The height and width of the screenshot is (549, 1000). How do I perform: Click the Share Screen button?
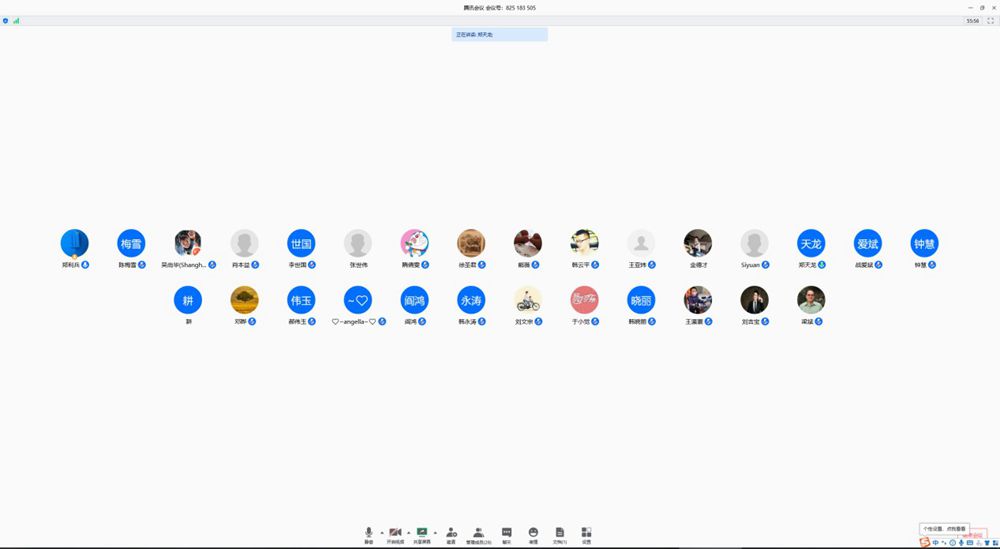pyautogui.click(x=422, y=534)
